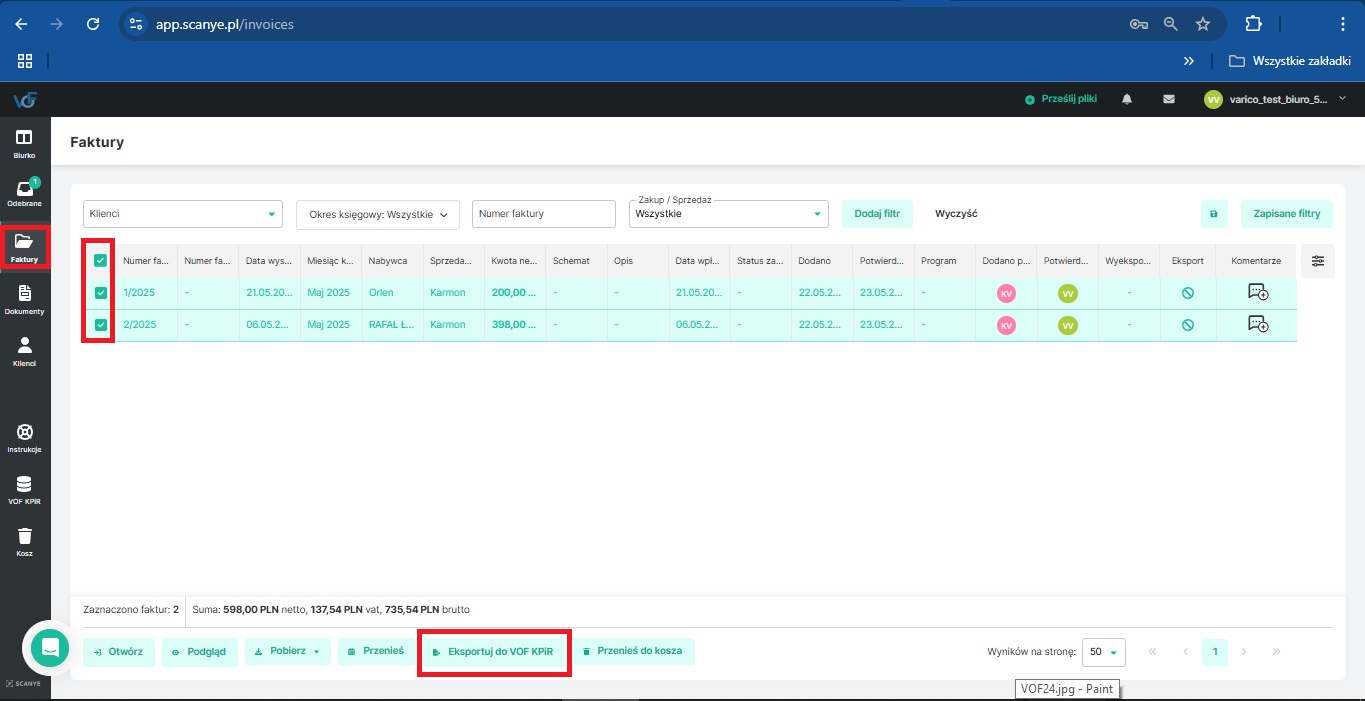Go to Faktury in the sidebar

tap(25, 247)
